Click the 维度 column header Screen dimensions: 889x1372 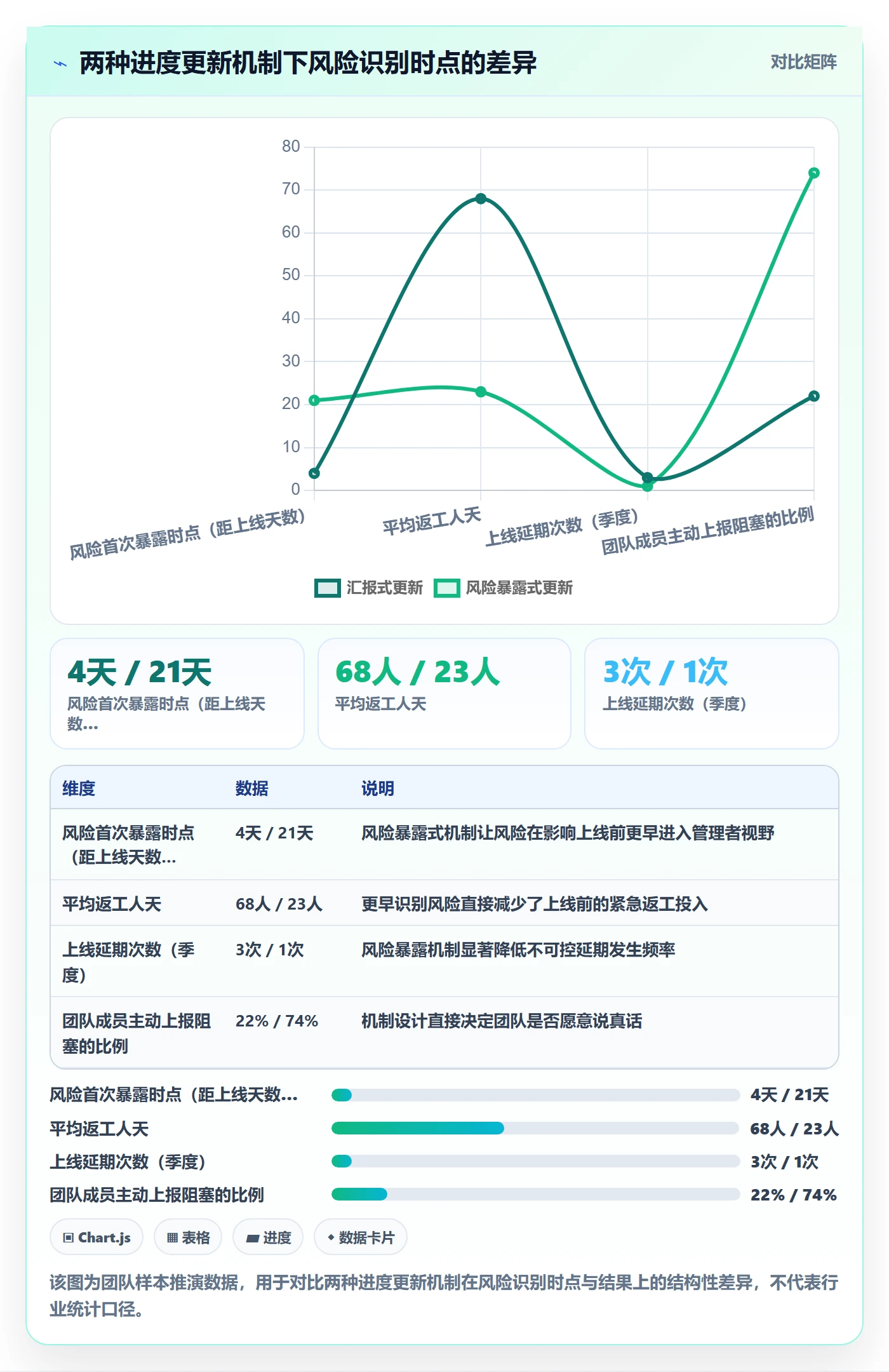point(79,788)
